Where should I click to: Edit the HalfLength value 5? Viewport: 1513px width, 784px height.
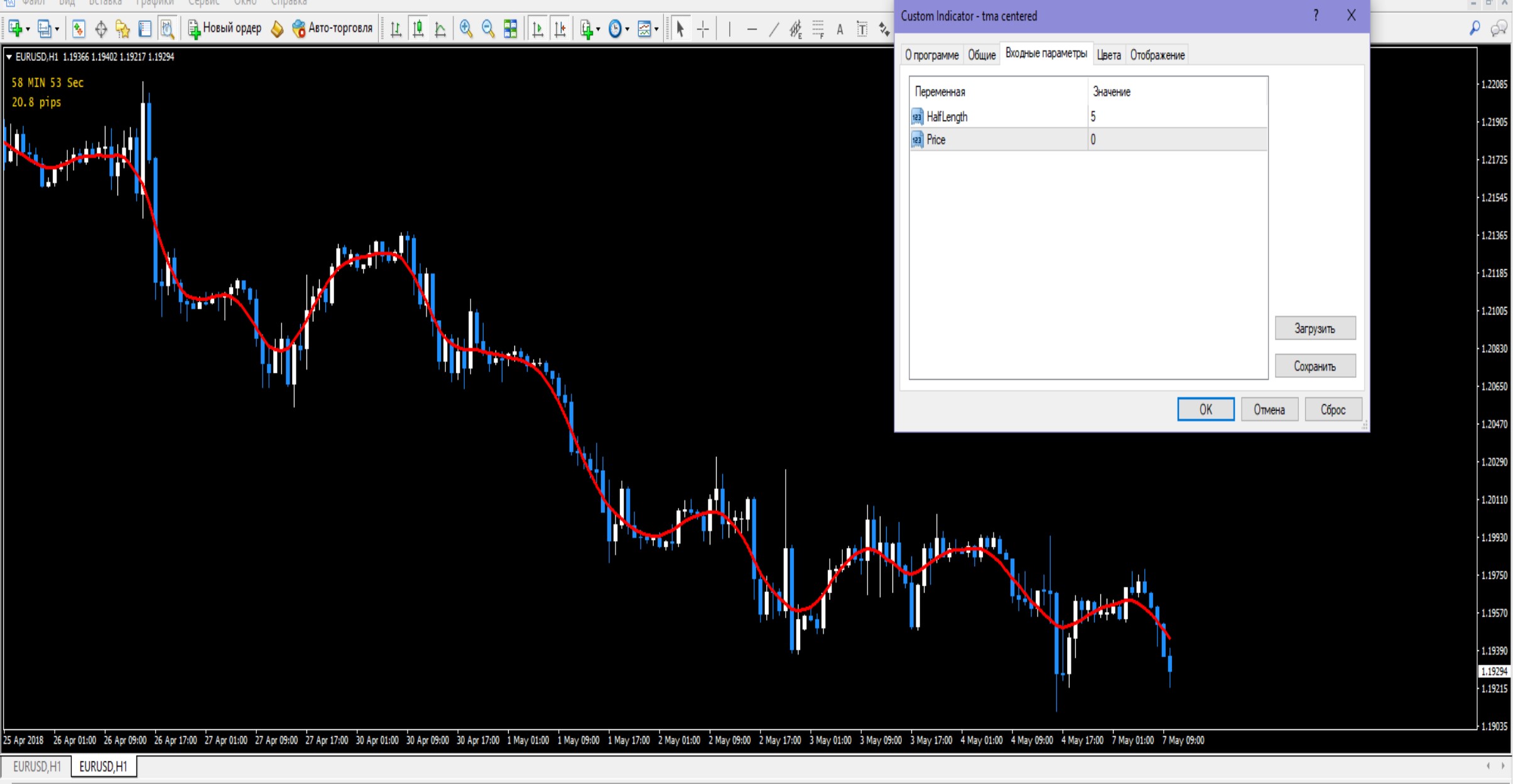point(1177,117)
